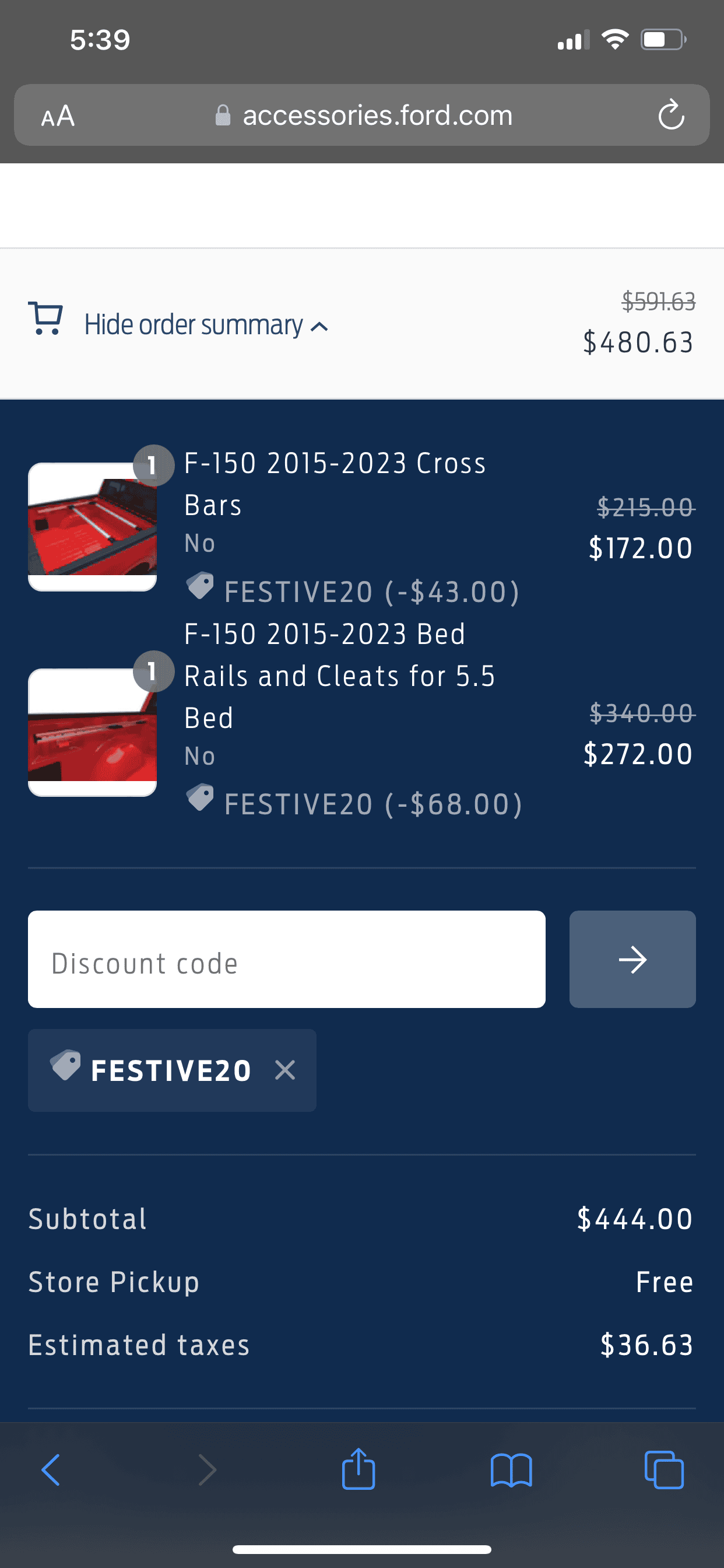The image size is (724, 1568).
Task: Open the Safari share sheet icon
Action: point(359,1469)
